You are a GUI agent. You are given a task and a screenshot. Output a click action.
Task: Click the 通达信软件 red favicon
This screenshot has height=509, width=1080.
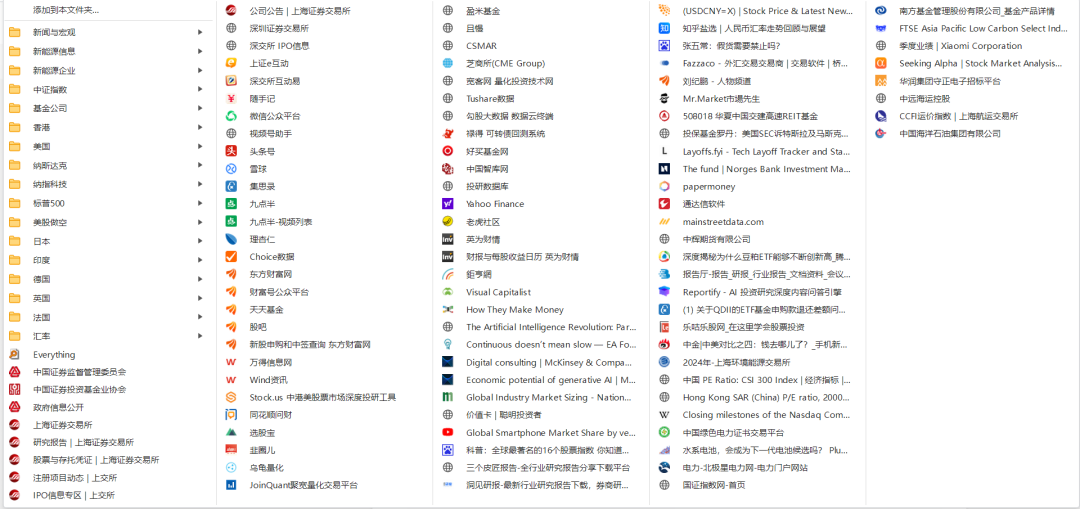pos(665,204)
